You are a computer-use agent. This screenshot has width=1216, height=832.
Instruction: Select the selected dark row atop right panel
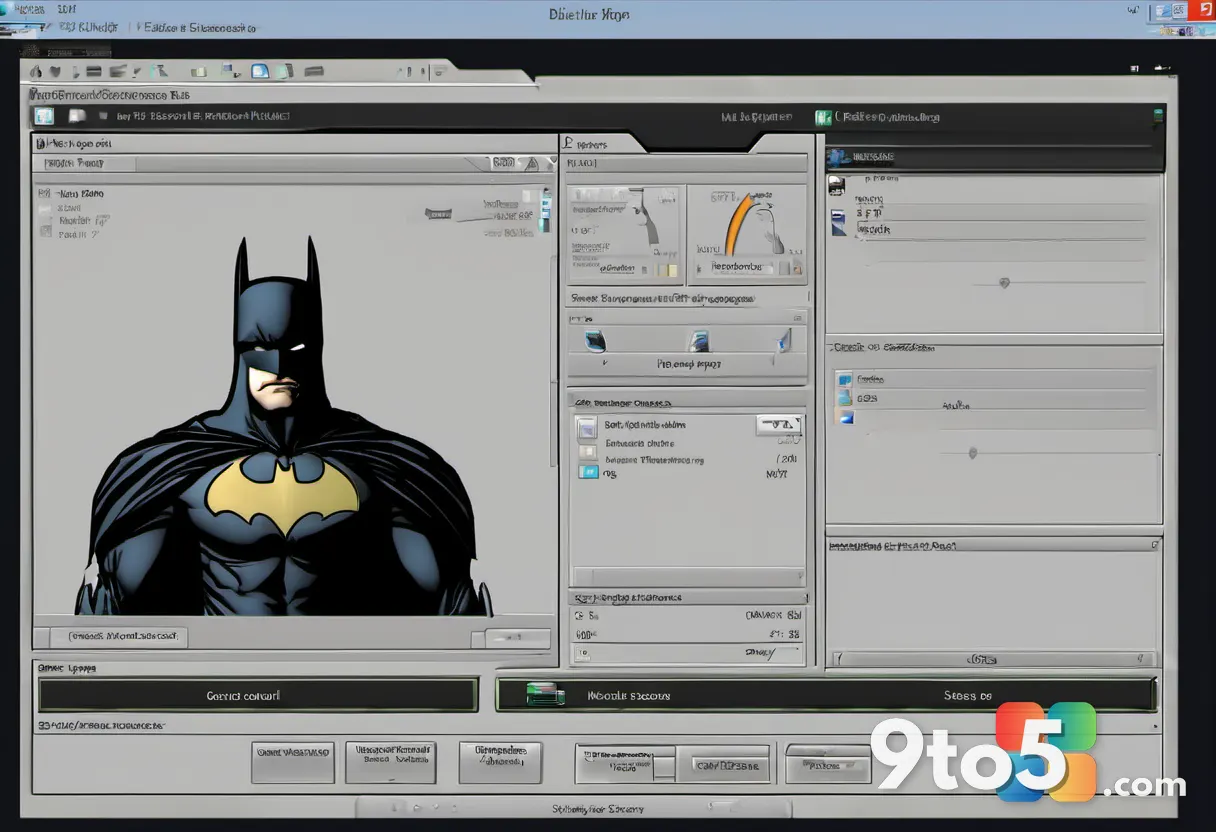tap(994, 157)
